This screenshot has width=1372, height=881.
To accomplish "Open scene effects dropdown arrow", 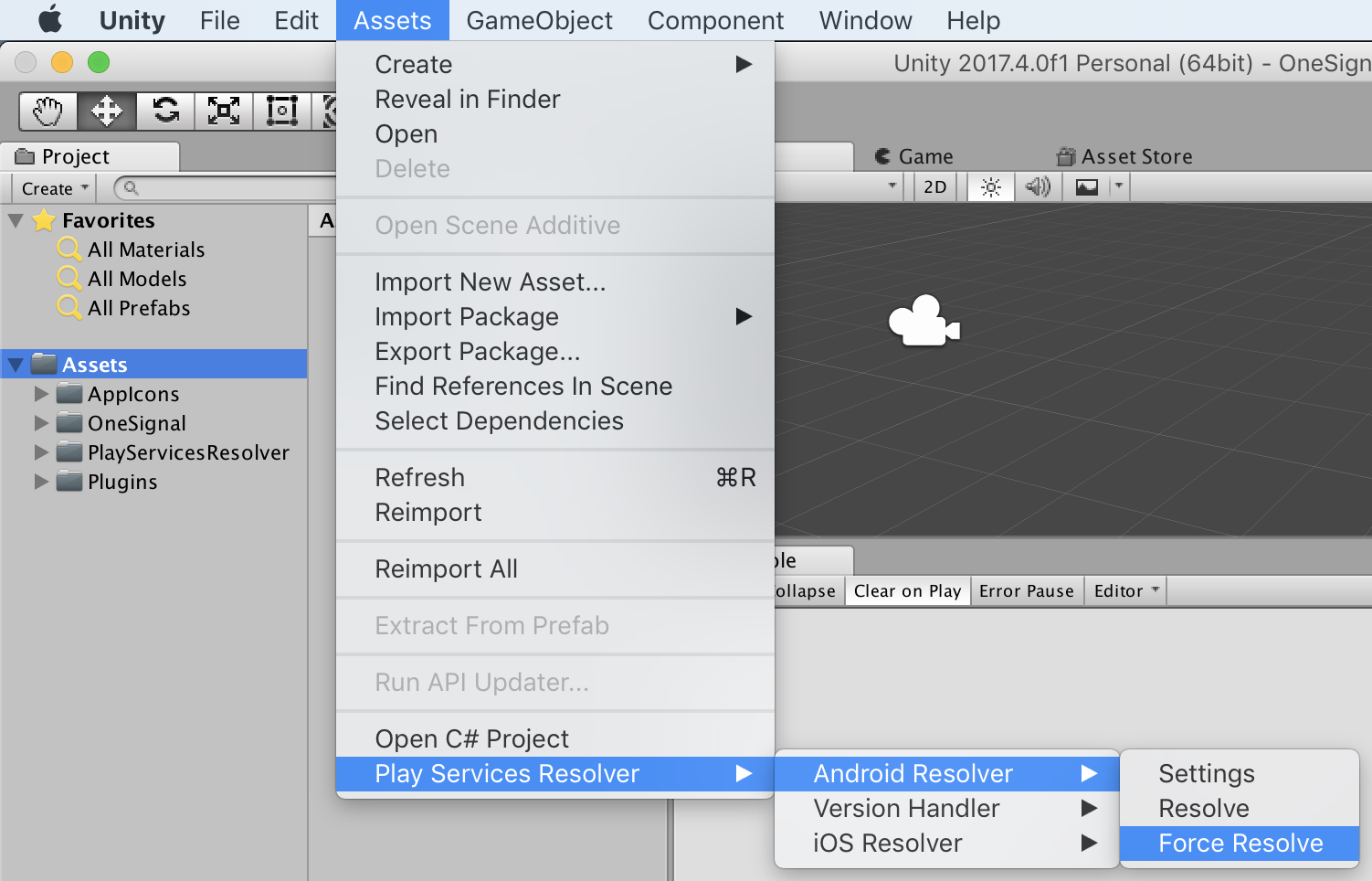I will tap(1119, 186).
